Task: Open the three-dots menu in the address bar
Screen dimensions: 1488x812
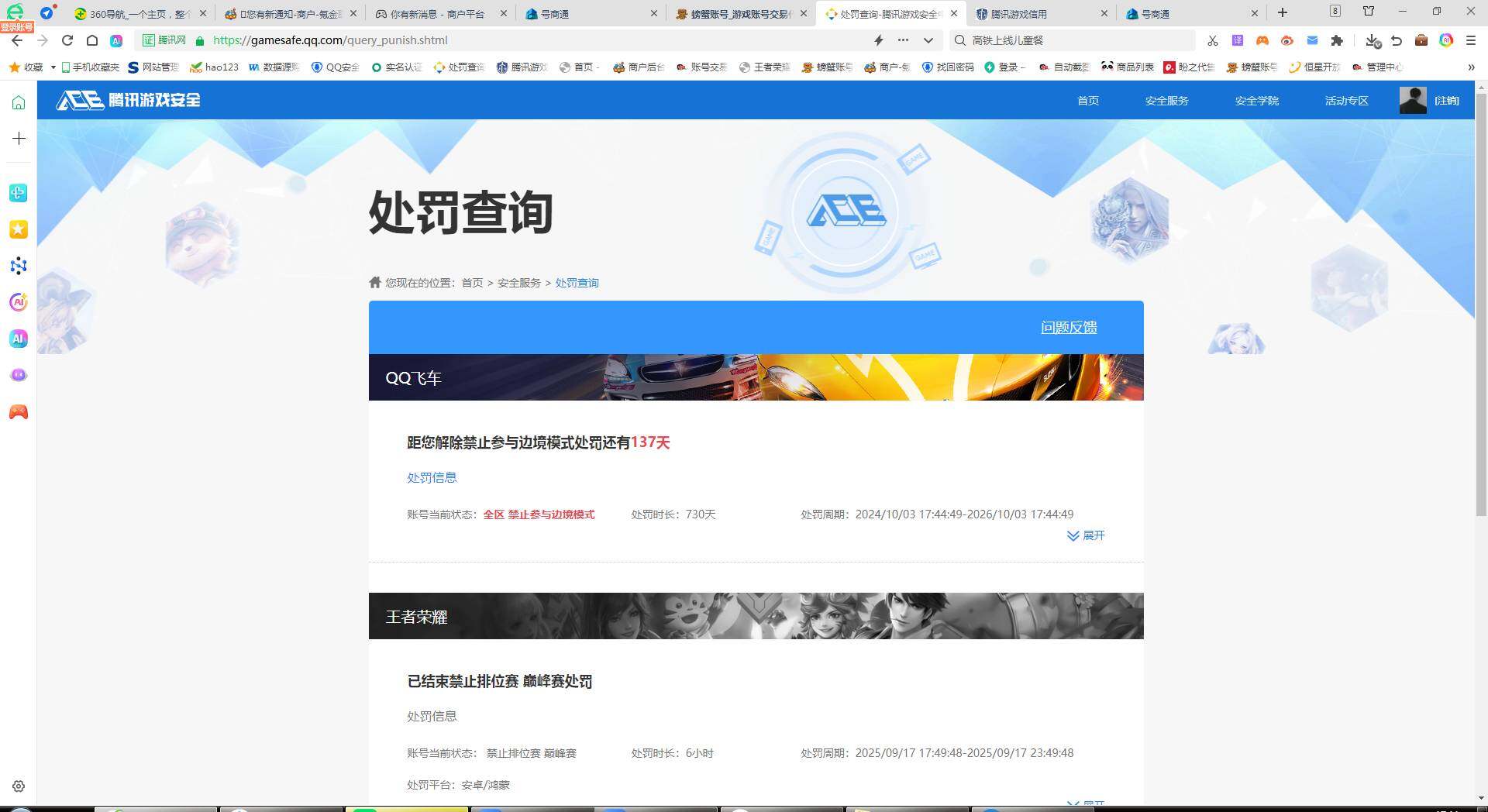Action: (x=903, y=40)
